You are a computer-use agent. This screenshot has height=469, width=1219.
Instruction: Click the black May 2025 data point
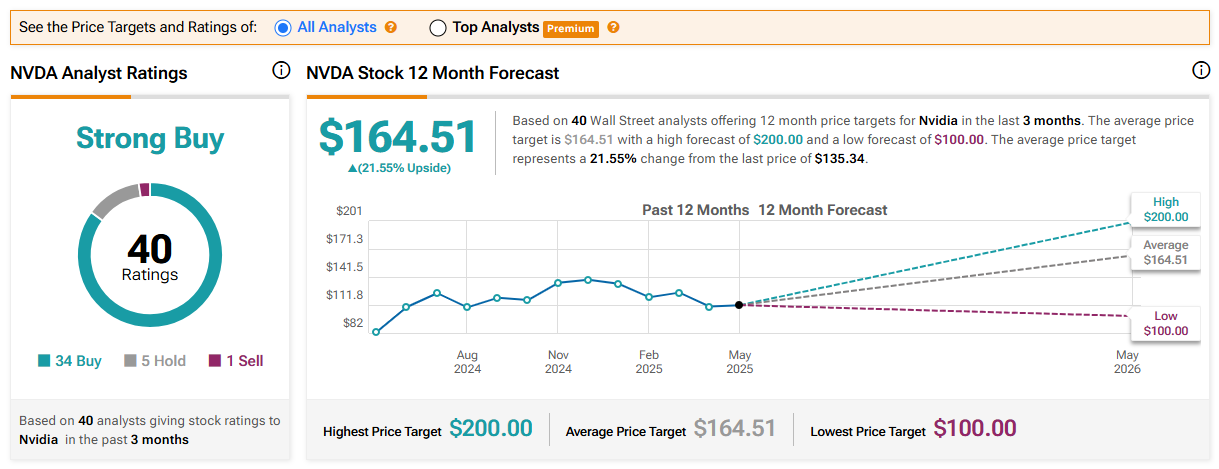click(739, 305)
